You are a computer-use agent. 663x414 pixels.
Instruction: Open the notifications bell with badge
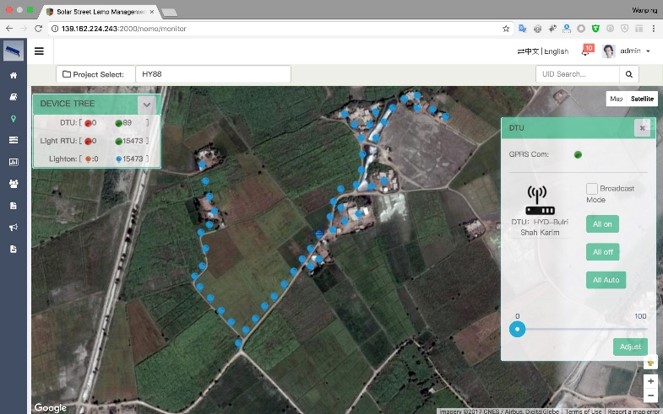[x=586, y=51]
